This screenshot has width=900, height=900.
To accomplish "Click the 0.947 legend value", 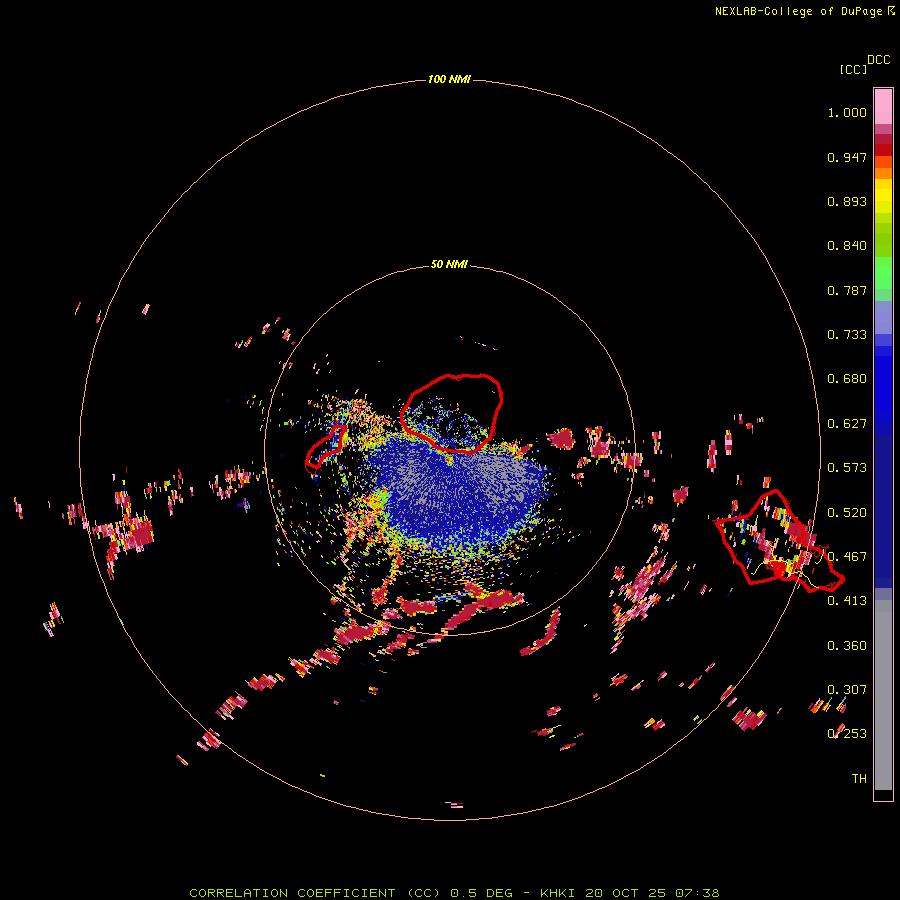I will click(x=847, y=157).
